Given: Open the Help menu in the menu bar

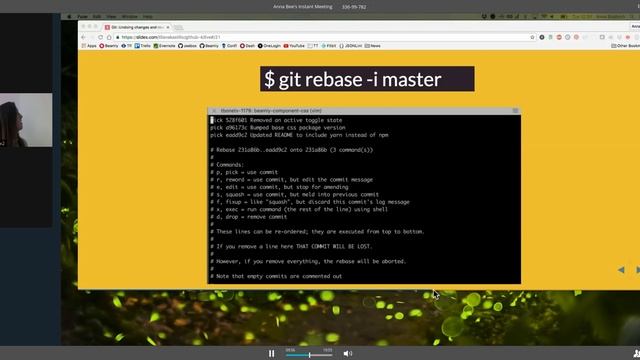Looking at the screenshot, I should coord(147,16).
